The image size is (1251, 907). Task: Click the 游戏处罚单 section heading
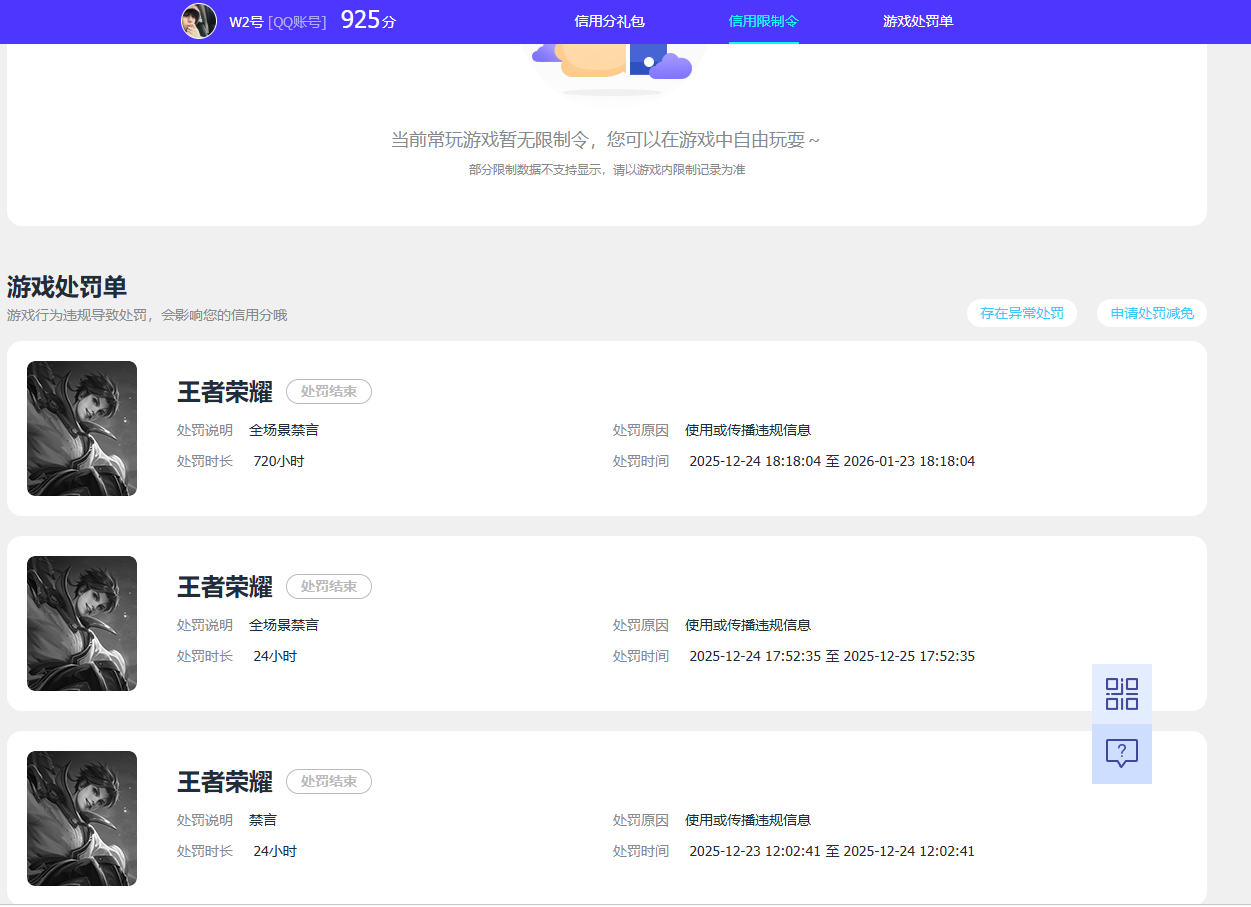click(x=67, y=287)
